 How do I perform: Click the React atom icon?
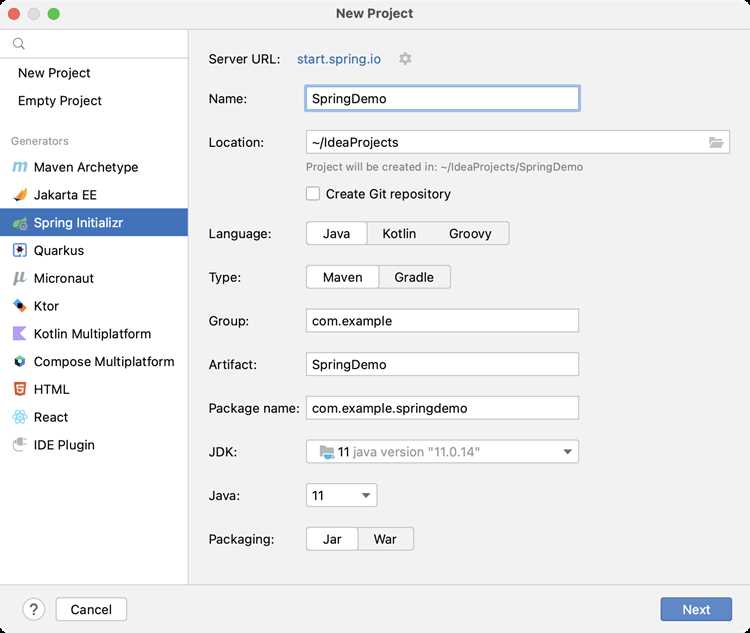pyautogui.click(x=20, y=417)
